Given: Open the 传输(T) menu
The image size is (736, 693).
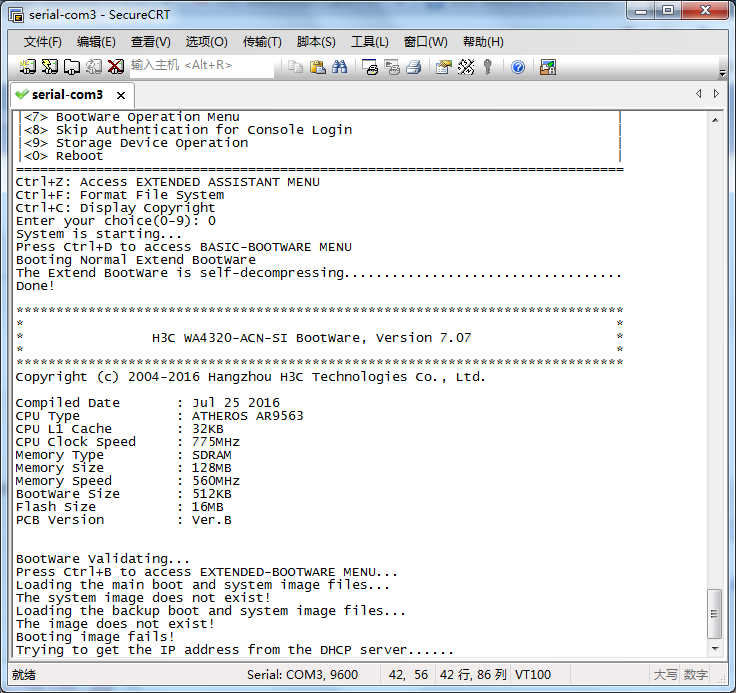Looking at the screenshot, I should [262, 42].
